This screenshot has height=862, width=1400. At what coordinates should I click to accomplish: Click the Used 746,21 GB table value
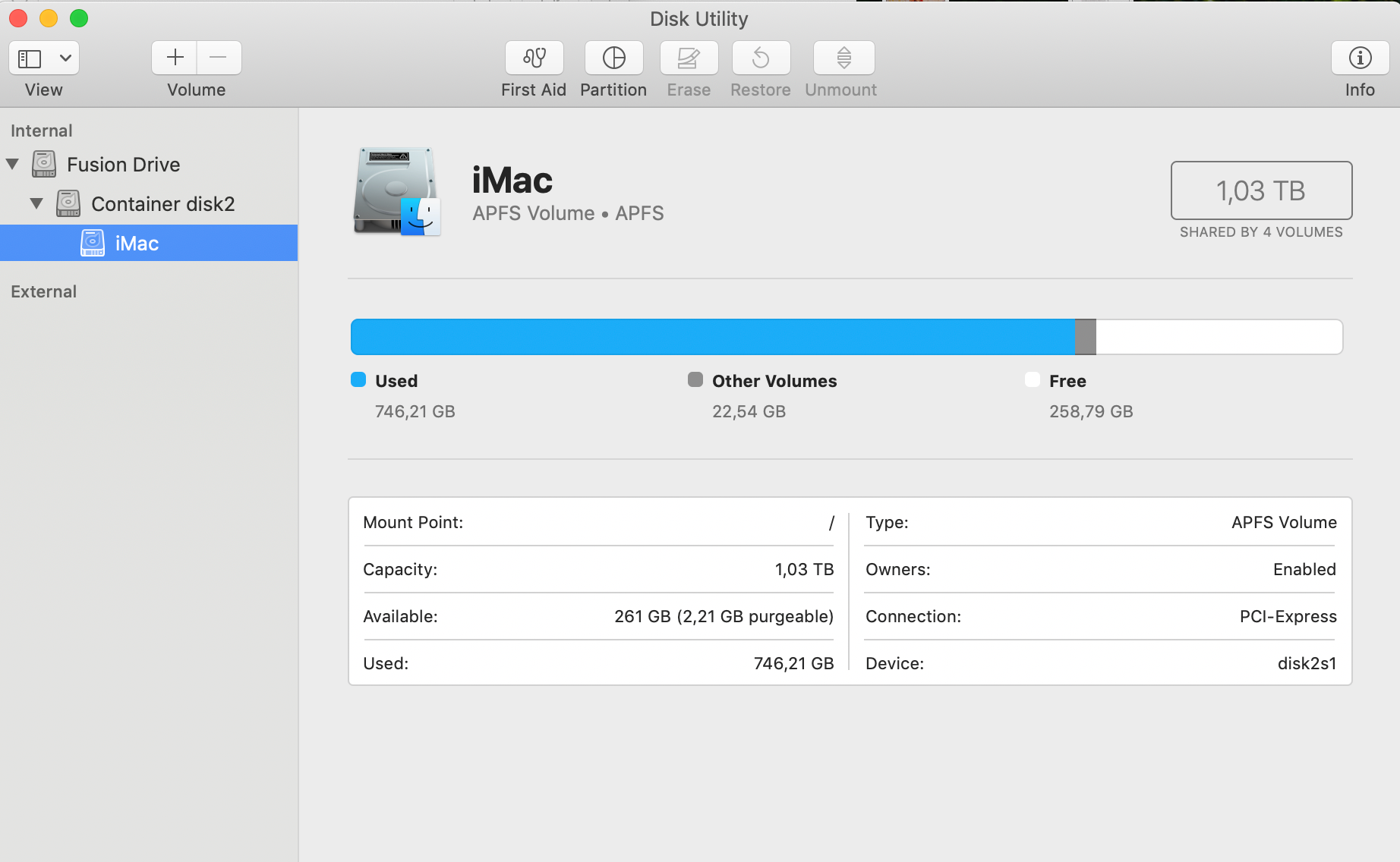(x=794, y=663)
